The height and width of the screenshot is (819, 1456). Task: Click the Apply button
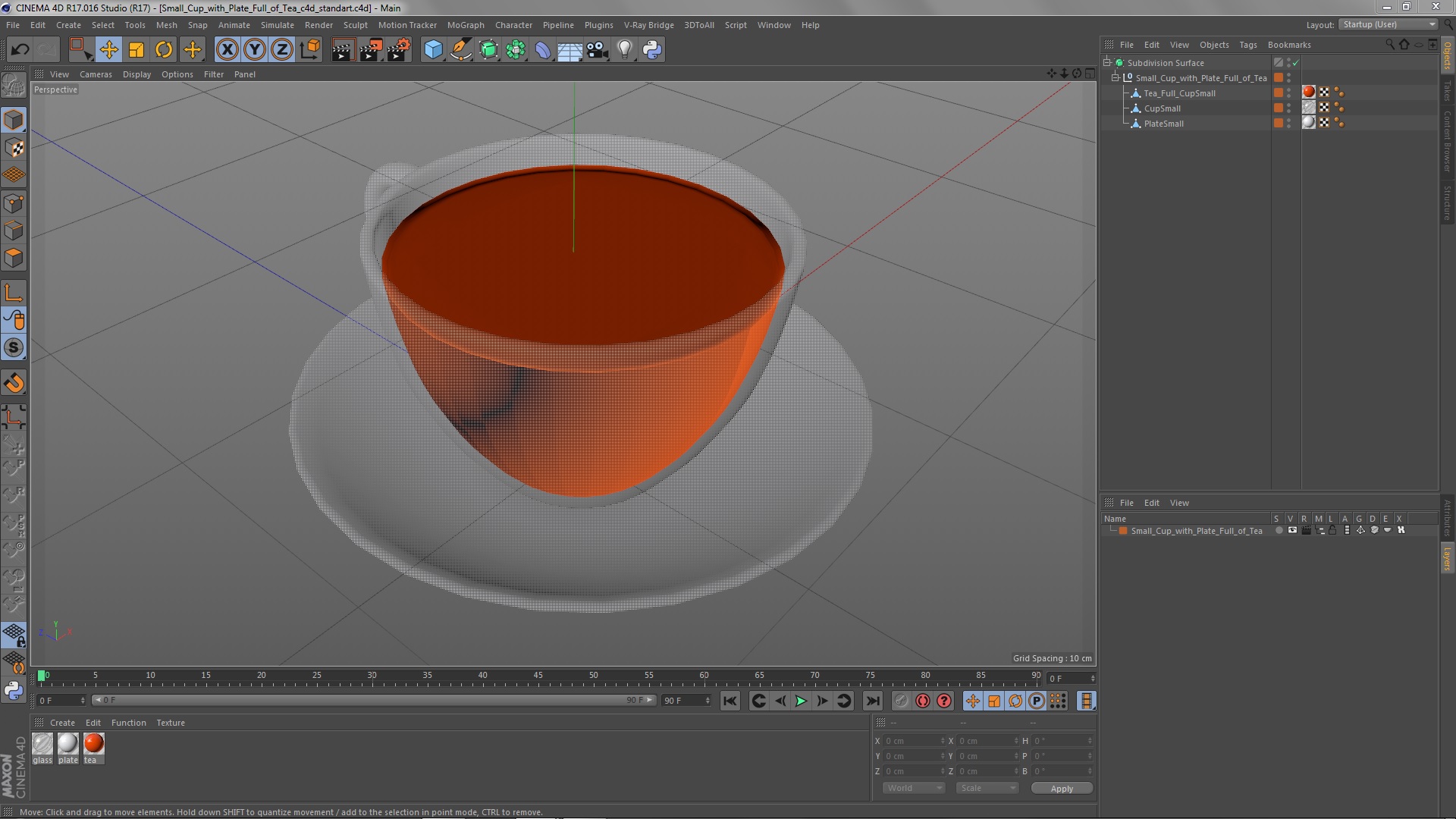pos(1061,789)
